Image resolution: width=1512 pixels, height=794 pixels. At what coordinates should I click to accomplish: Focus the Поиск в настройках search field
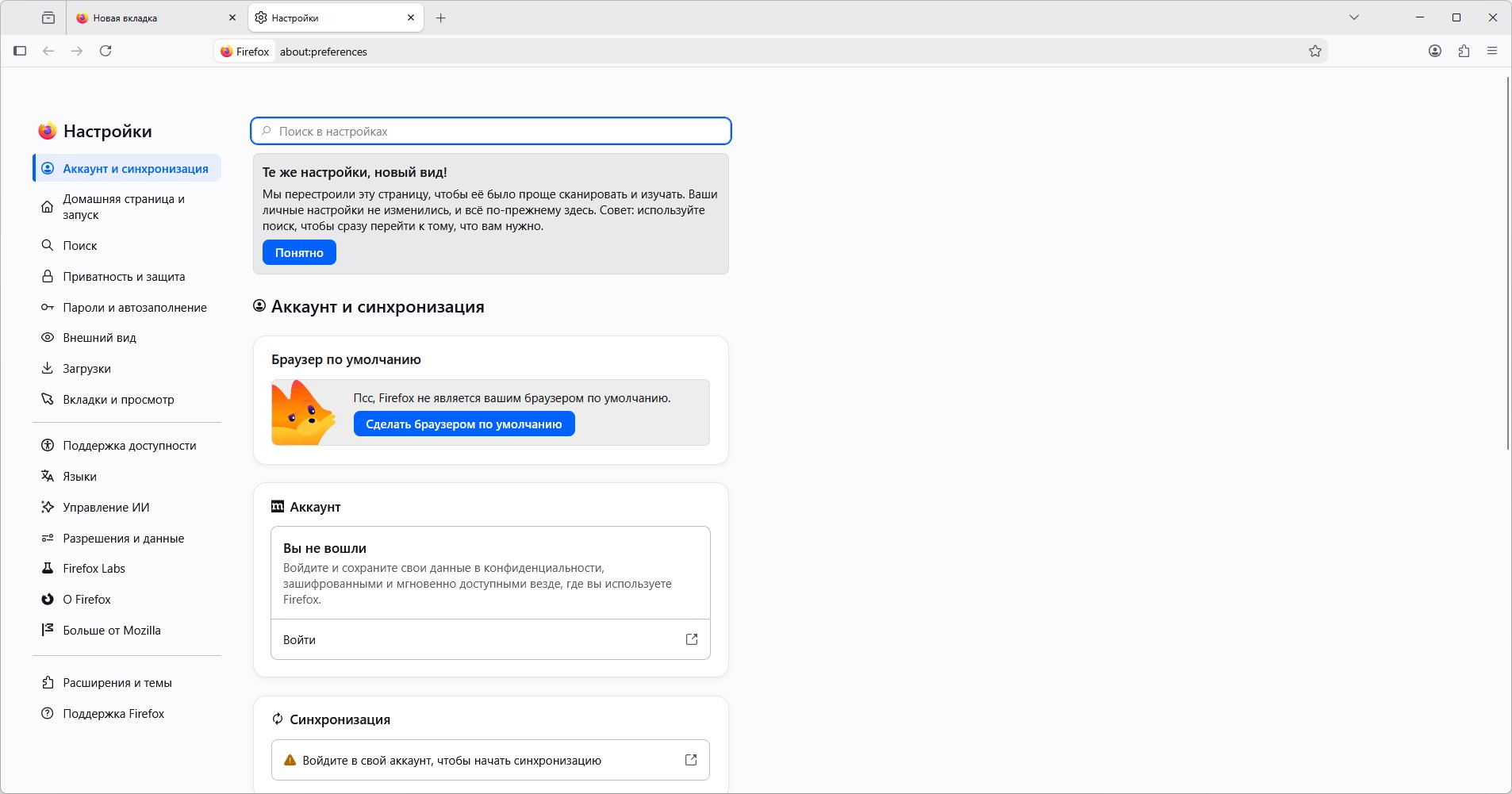[491, 131]
